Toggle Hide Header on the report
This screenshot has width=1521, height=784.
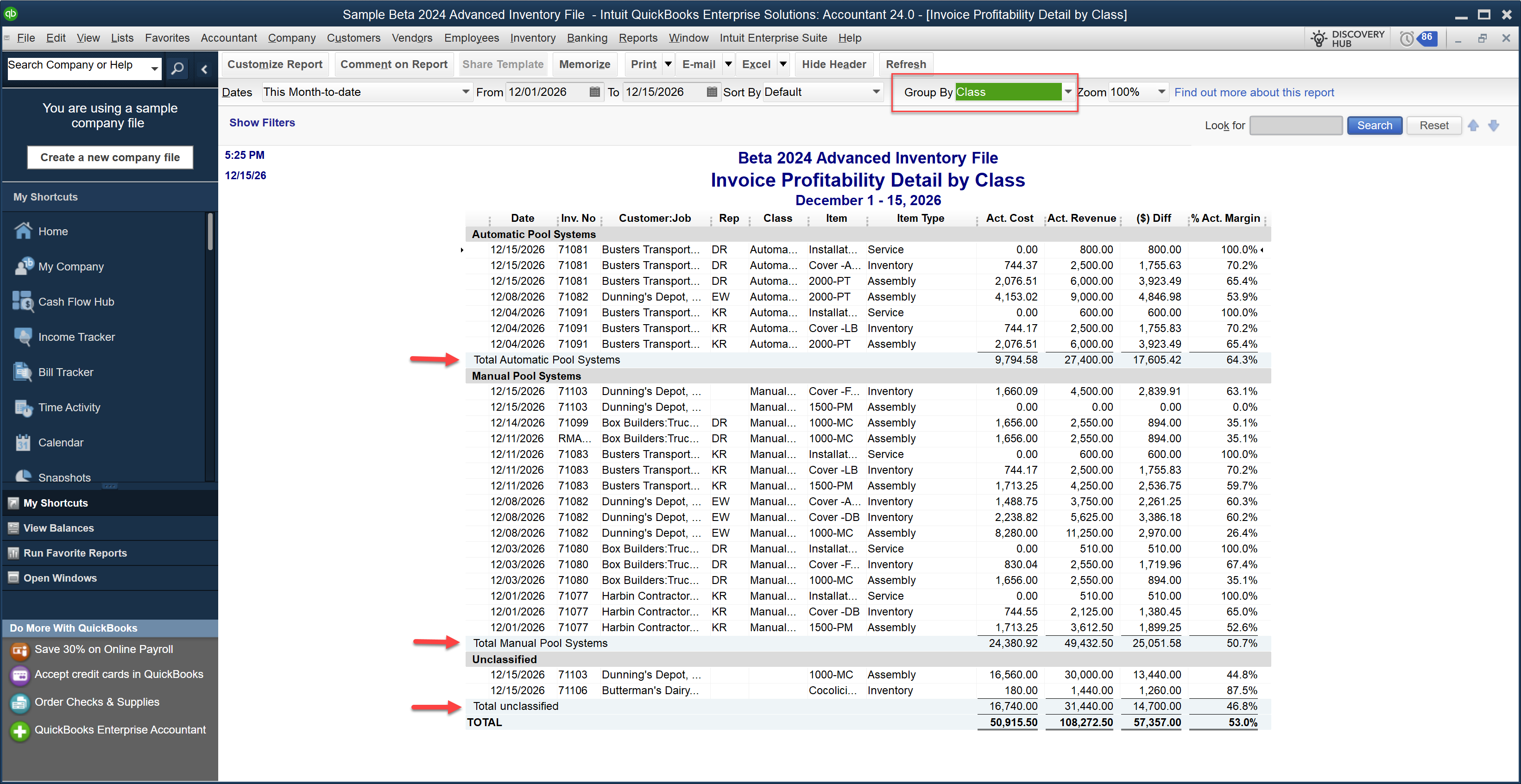click(833, 64)
